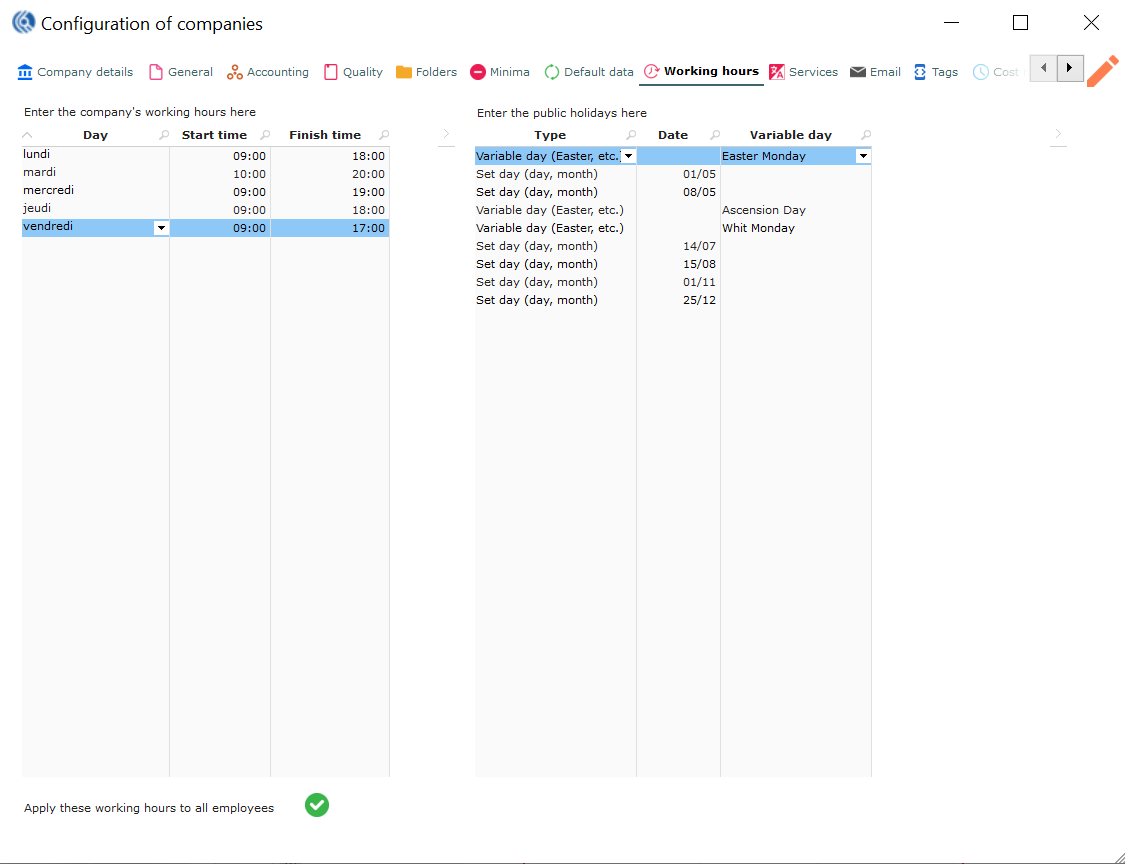Switch to the Accounting tab
The height and width of the screenshot is (864, 1125).
coord(267,72)
